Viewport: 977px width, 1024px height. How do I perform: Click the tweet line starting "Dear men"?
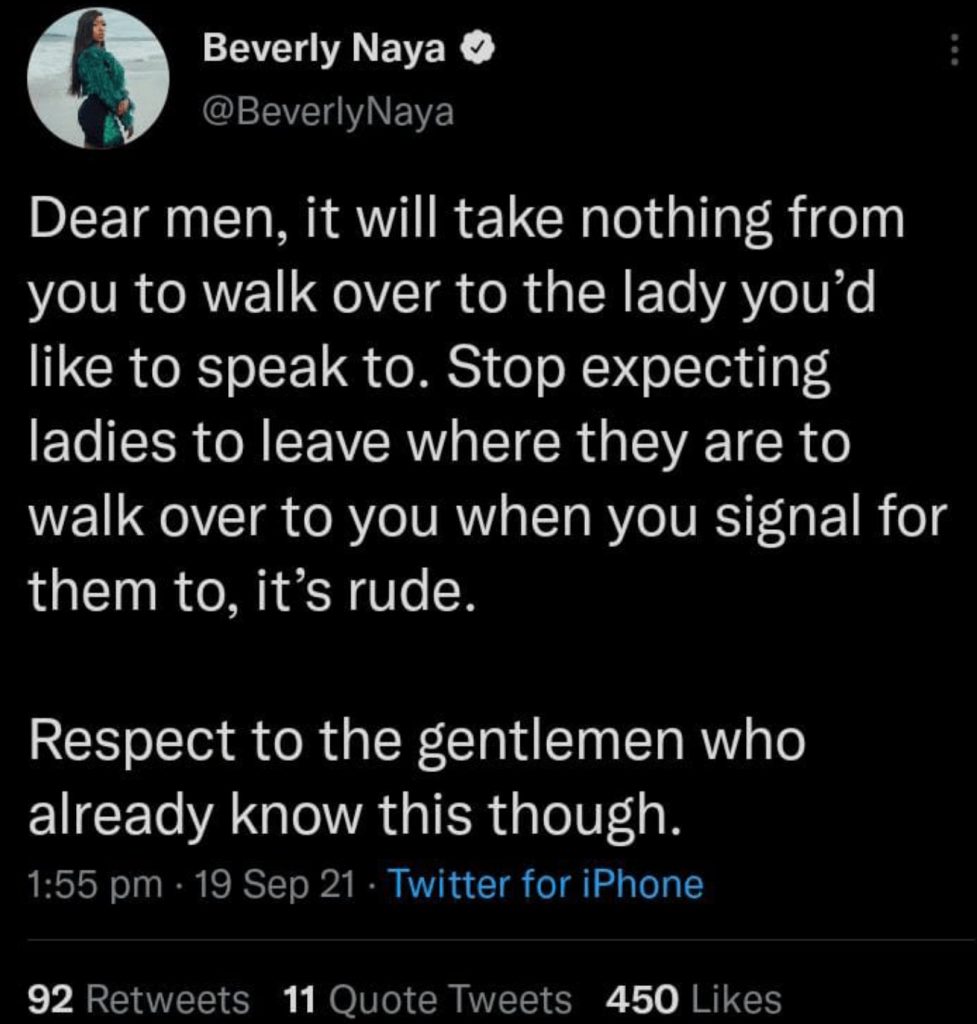(466, 220)
